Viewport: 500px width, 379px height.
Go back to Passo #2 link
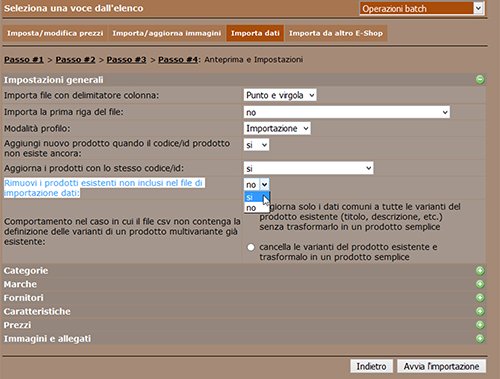point(75,60)
